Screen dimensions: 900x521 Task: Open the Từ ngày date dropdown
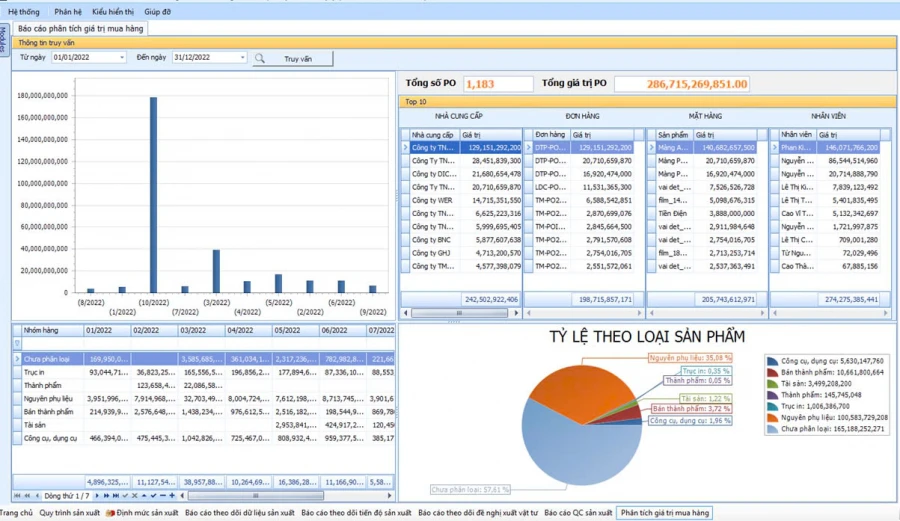pos(122,58)
